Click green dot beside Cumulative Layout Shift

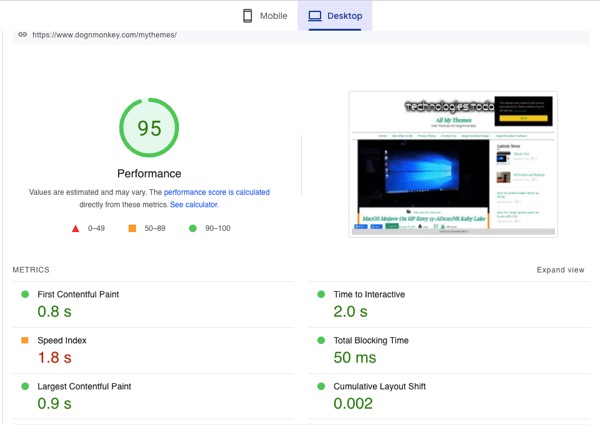tap(321, 386)
